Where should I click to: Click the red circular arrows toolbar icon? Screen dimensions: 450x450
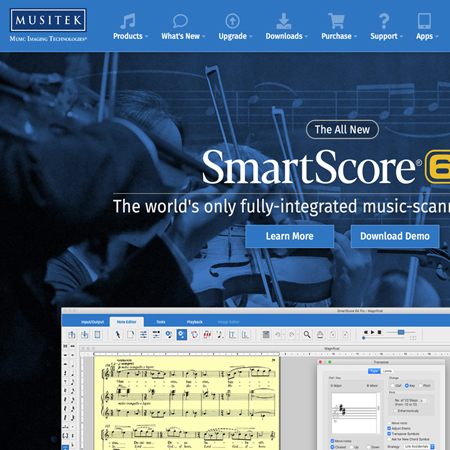click(x=194, y=334)
